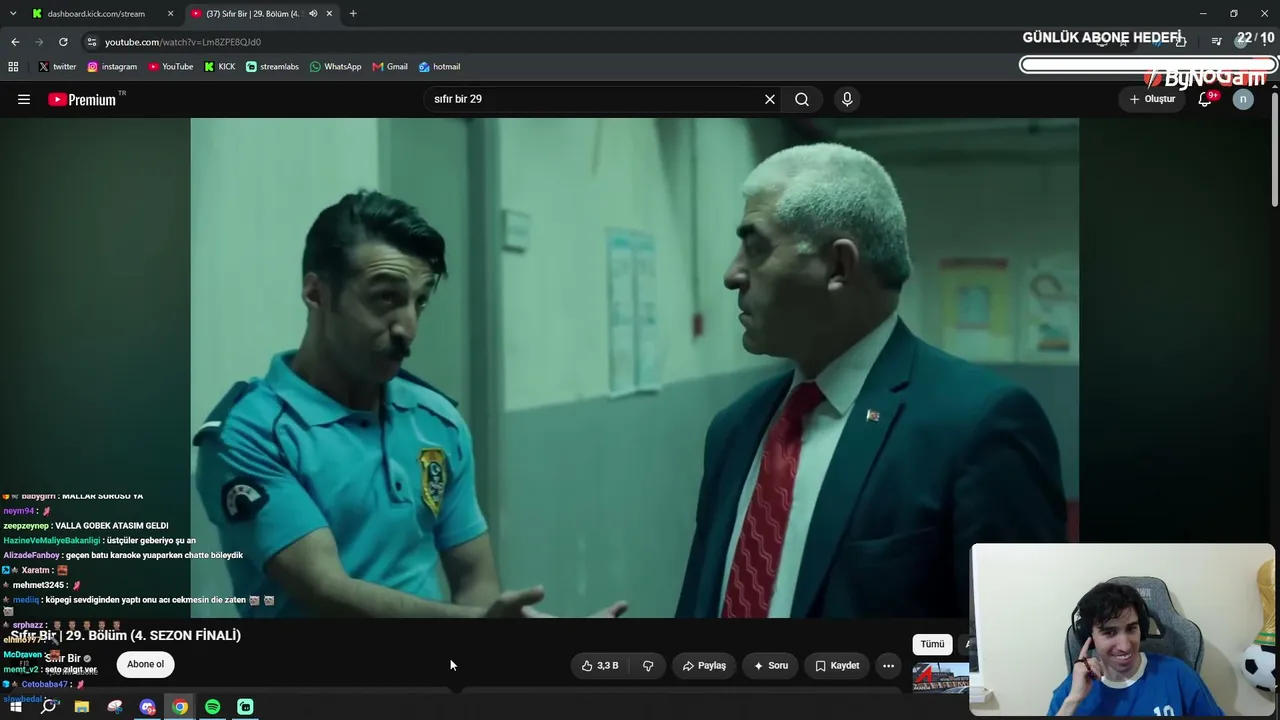The height and width of the screenshot is (720, 1280).
Task: Dislike the Sıfır Bir video
Action: coord(648,665)
